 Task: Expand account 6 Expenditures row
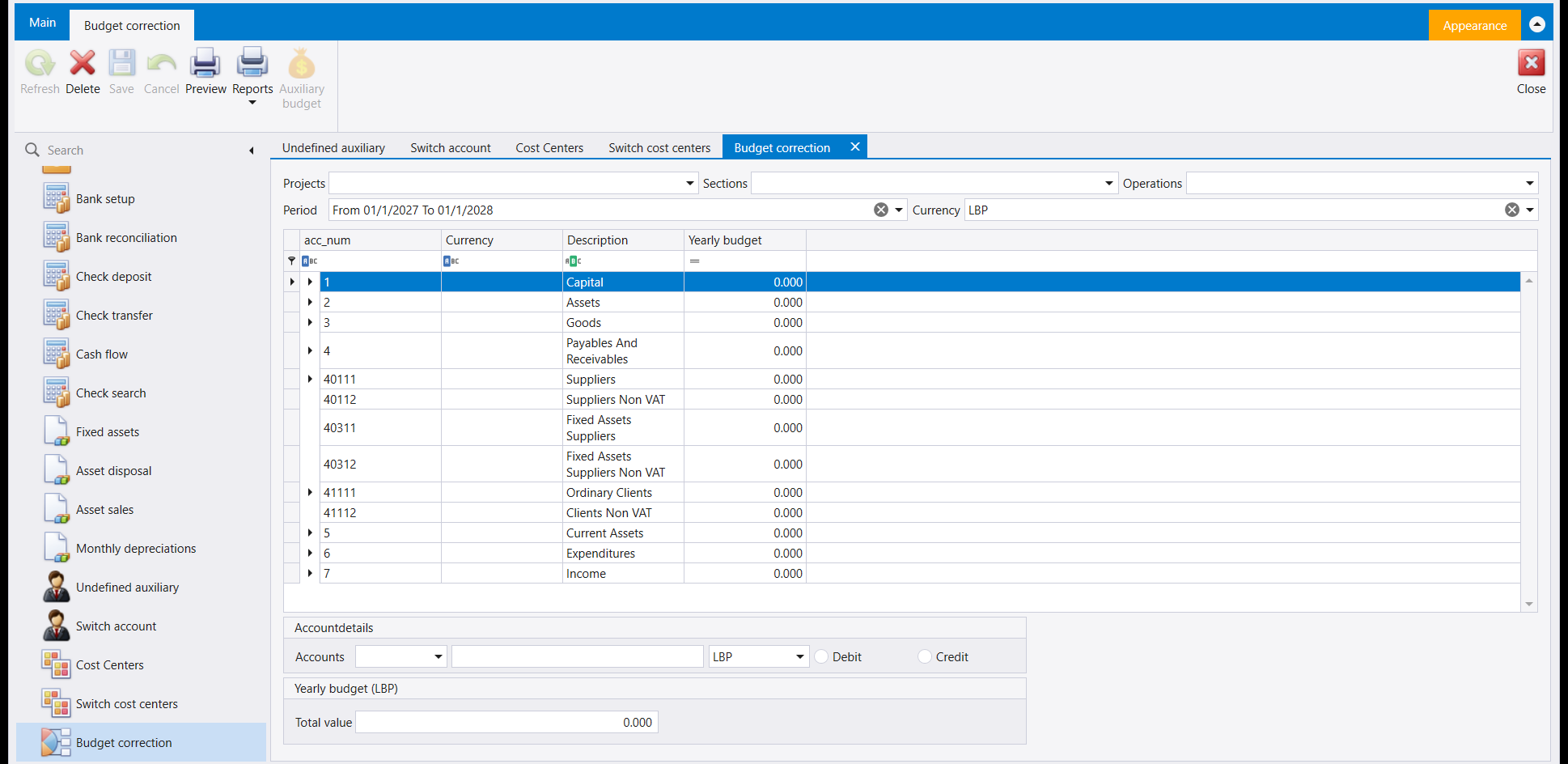click(310, 553)
